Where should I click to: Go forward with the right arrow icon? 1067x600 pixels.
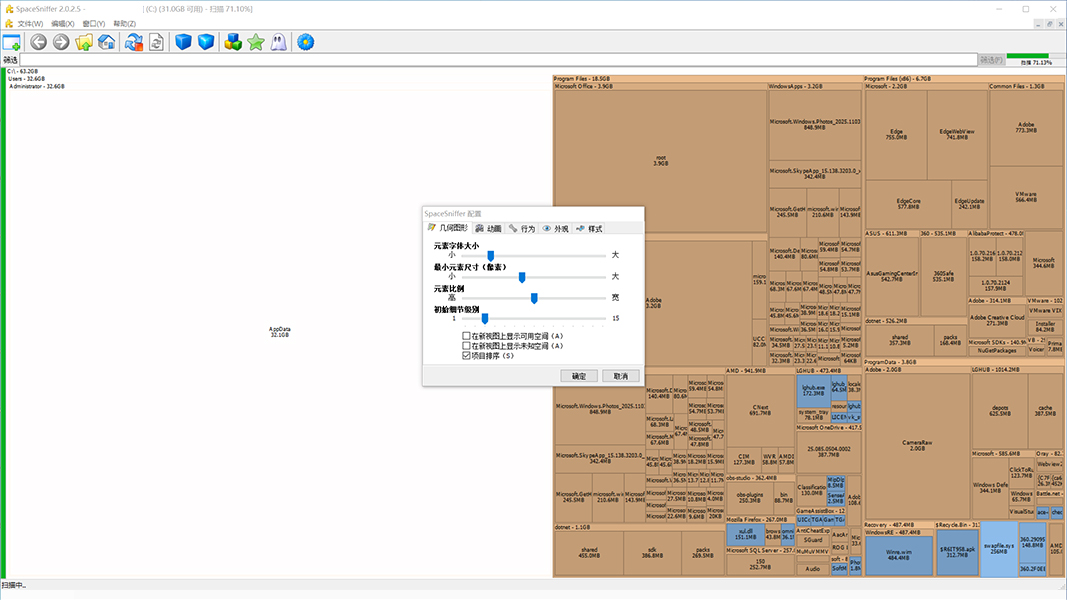tap(61, 42)
